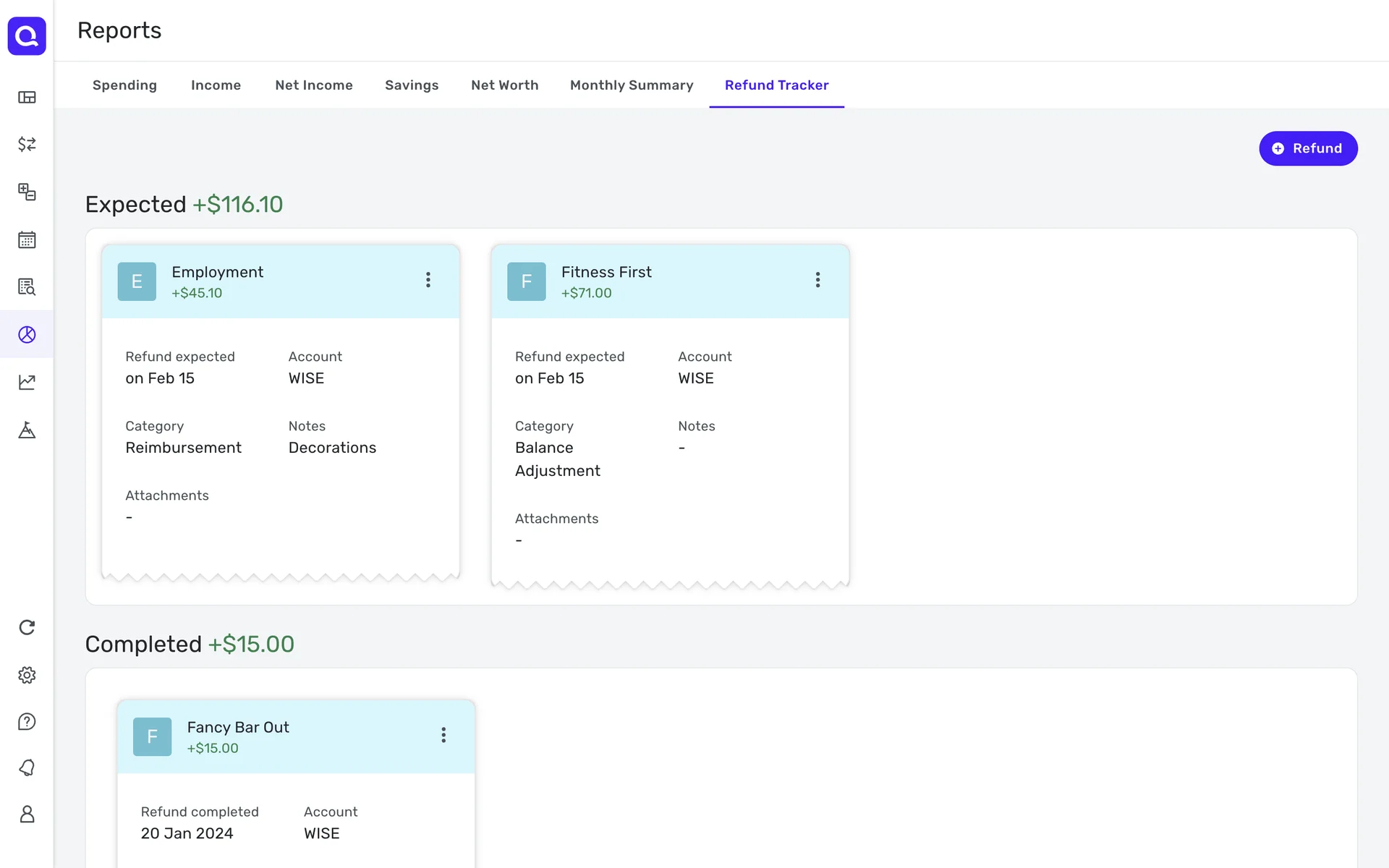
Task: Click the calendar icon in sidebar
Action: pyautogui.click(x=27, y=240)
